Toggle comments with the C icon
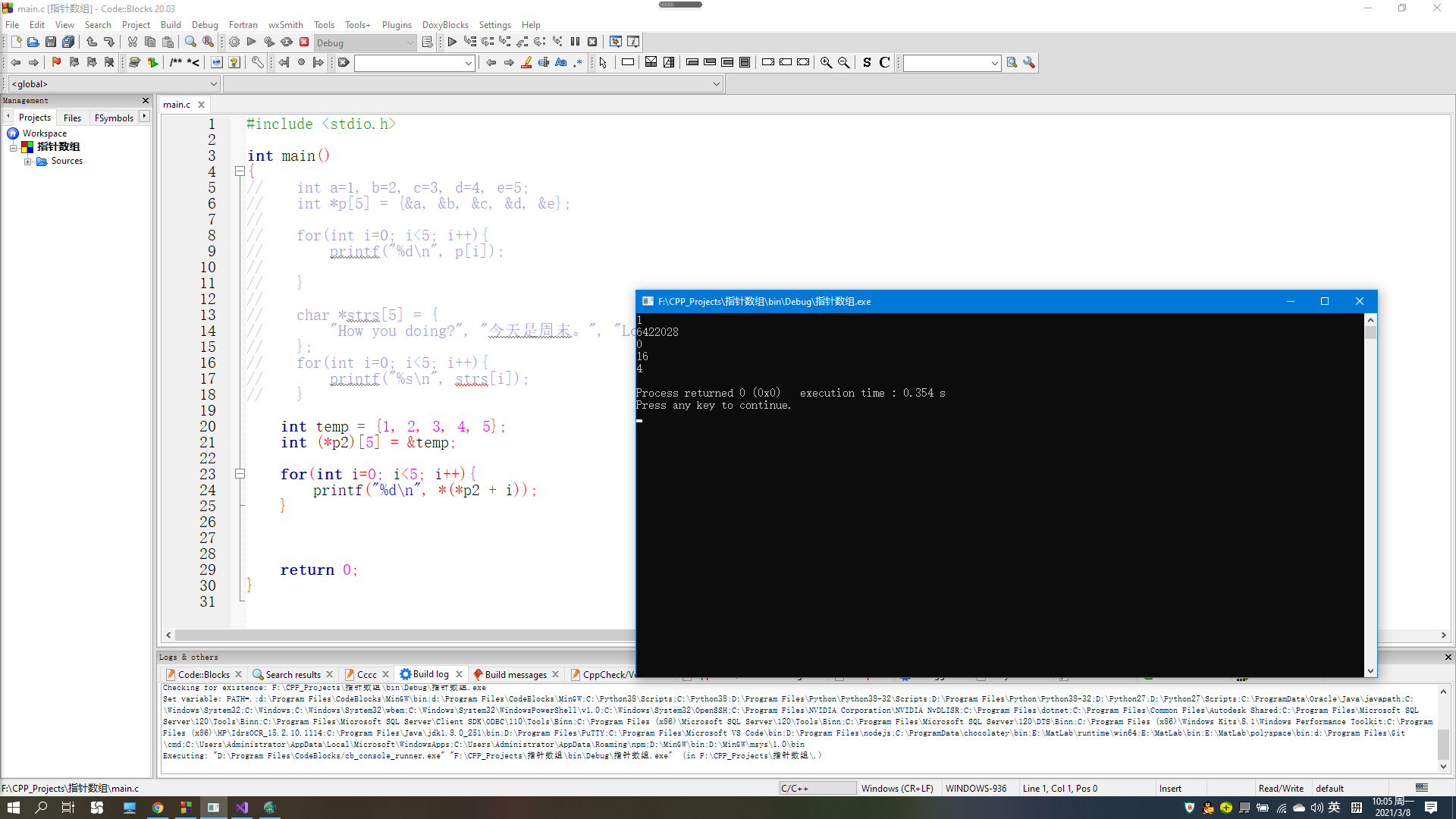The width and height of the screenshot is (1456, 819). click(x=884, y=63)
